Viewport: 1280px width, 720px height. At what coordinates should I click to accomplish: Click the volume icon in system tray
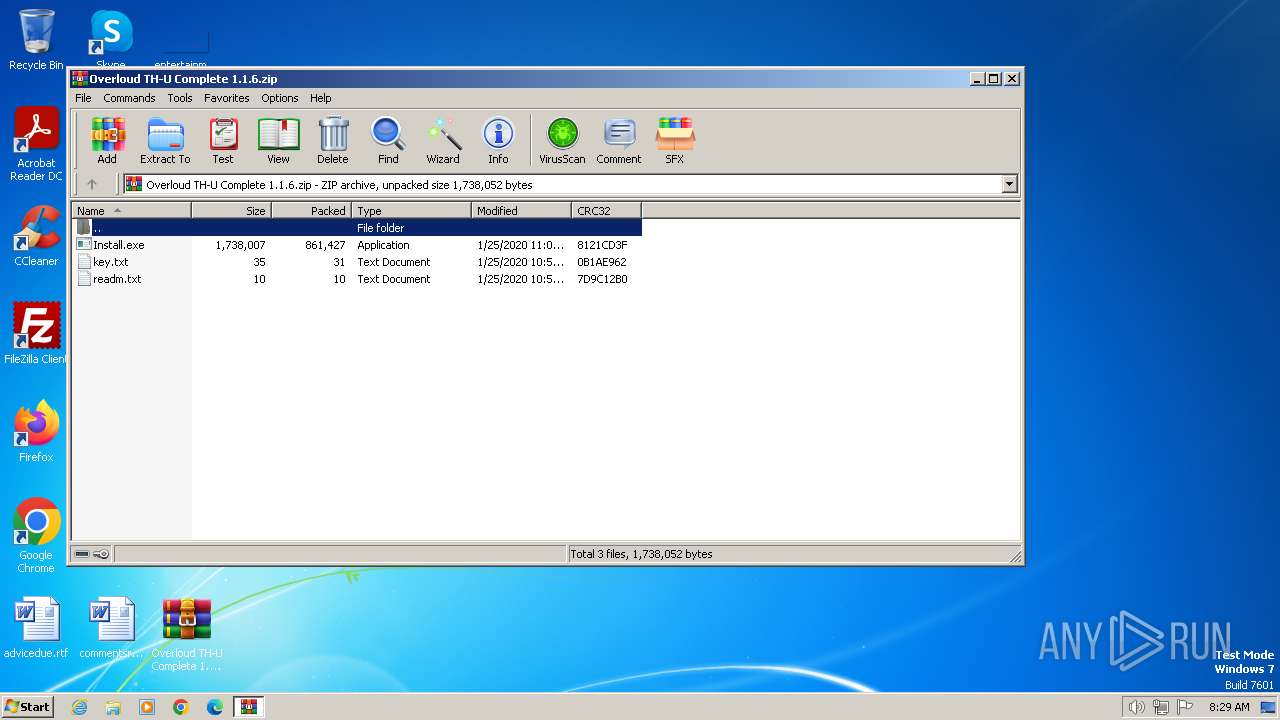[1136, 707]
